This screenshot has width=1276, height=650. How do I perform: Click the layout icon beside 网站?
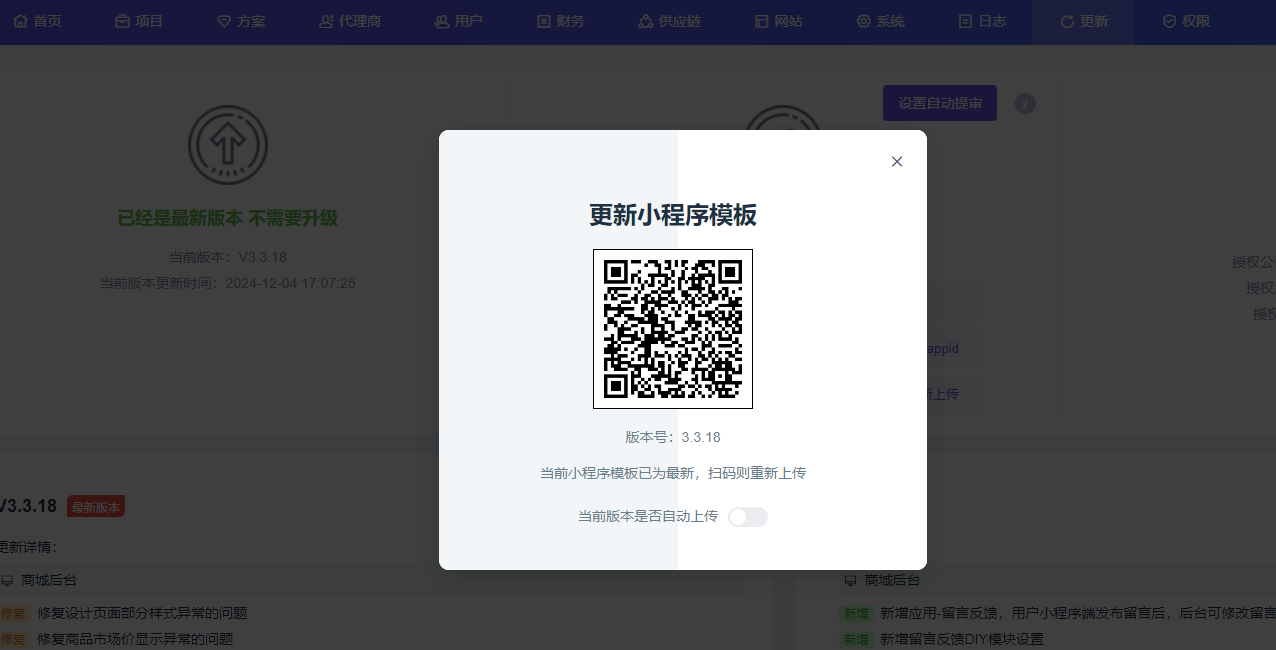pyautogui.click(x=761, y=21)
